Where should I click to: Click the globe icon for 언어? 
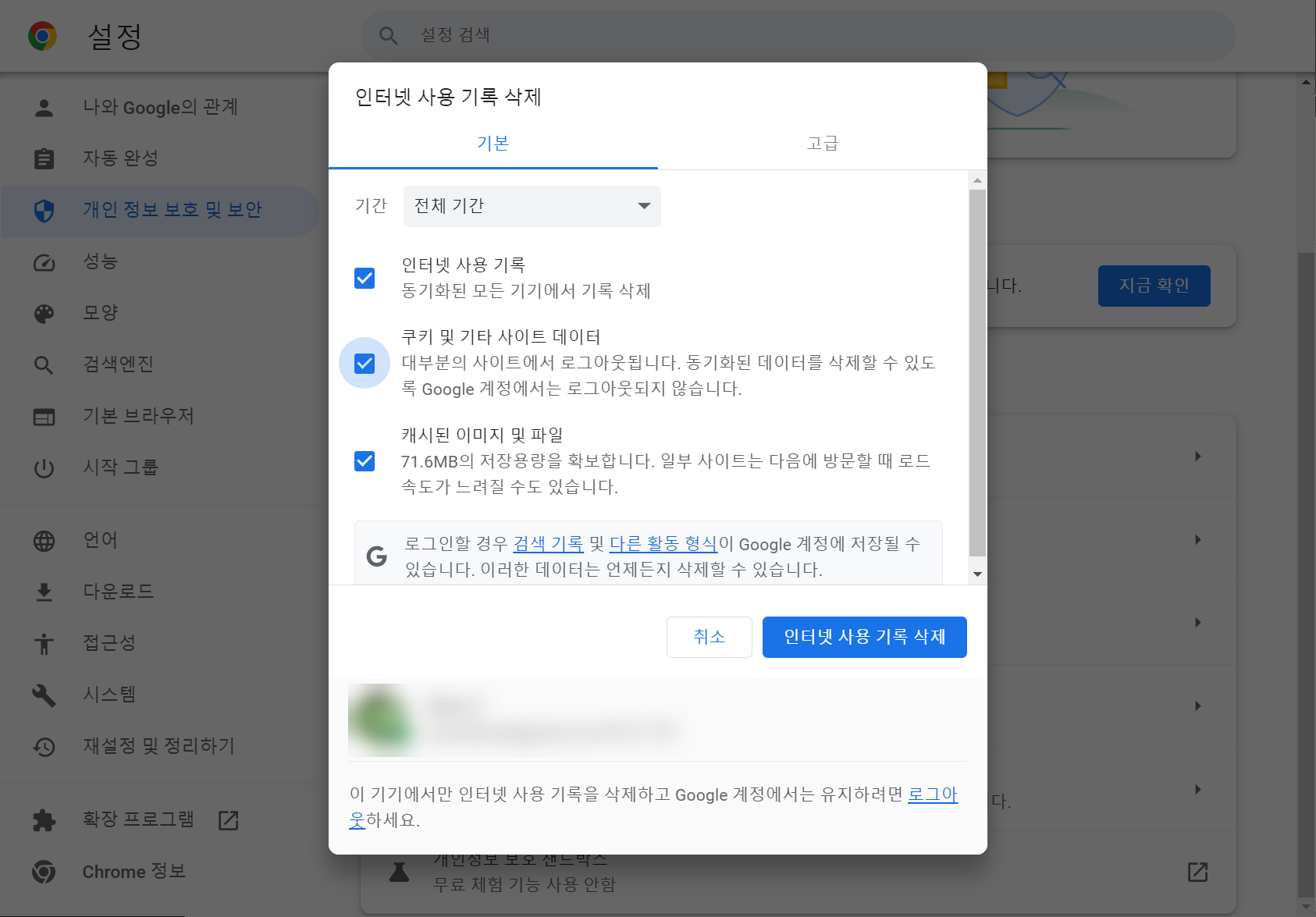click(x=44, y=541)
